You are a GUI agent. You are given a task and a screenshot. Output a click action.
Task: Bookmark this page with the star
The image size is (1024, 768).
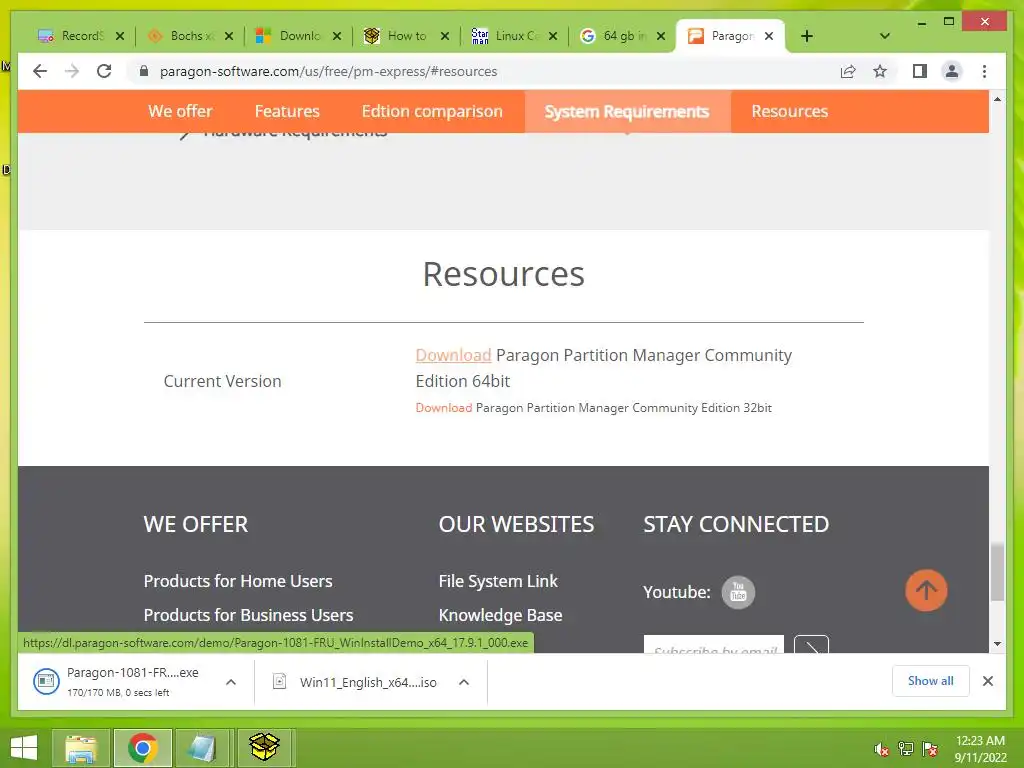point(880,71)
